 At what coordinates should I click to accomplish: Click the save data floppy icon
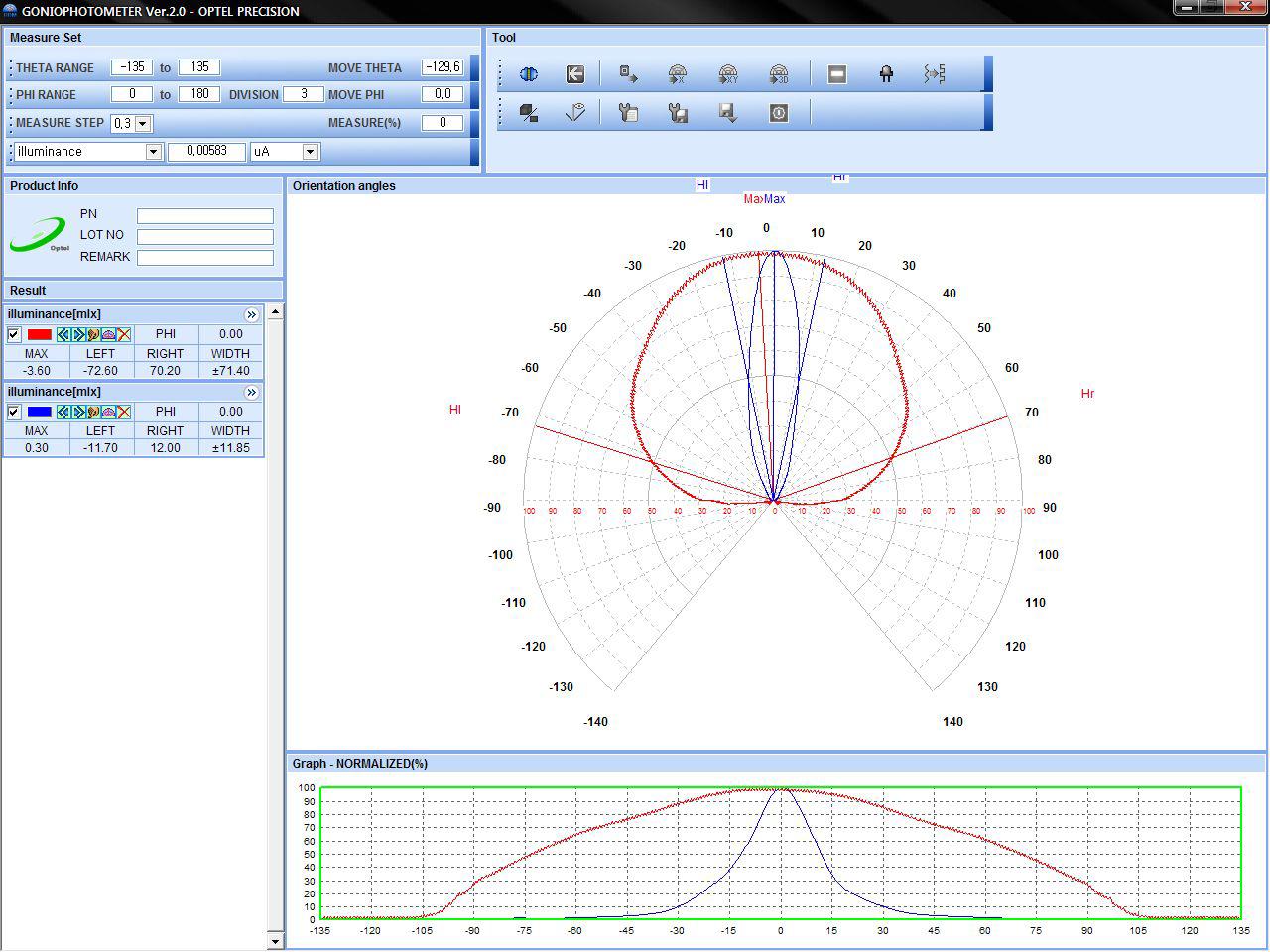click(728, 113)
